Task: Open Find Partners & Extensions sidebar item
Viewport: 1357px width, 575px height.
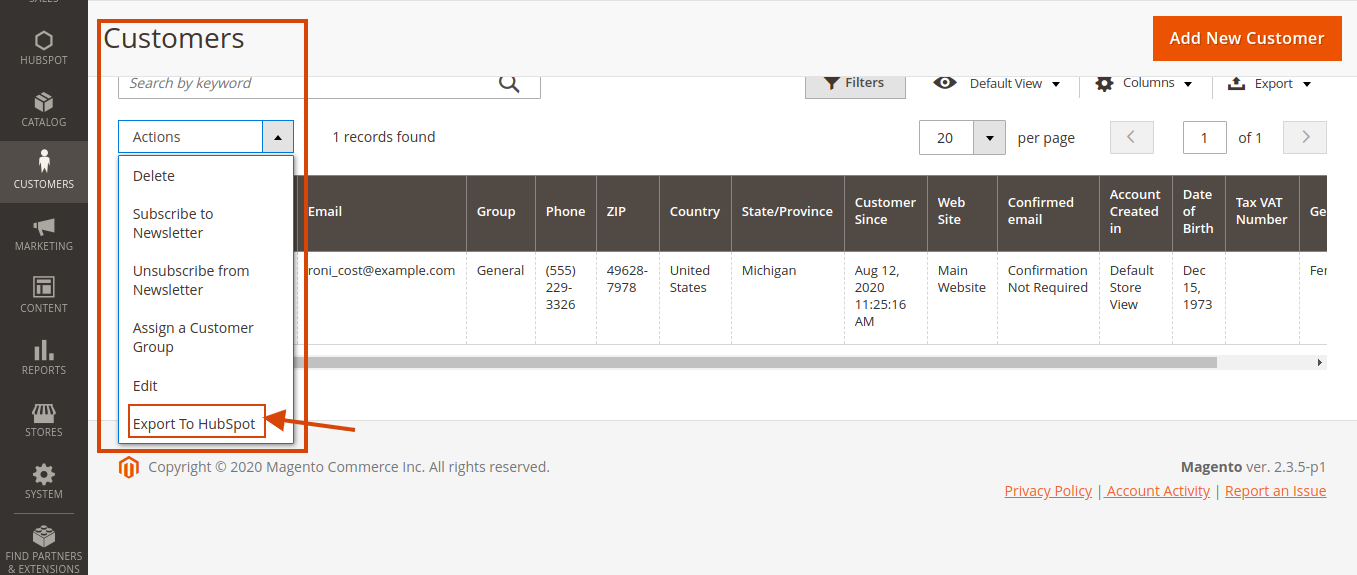Action: click(x=44, y=548)
